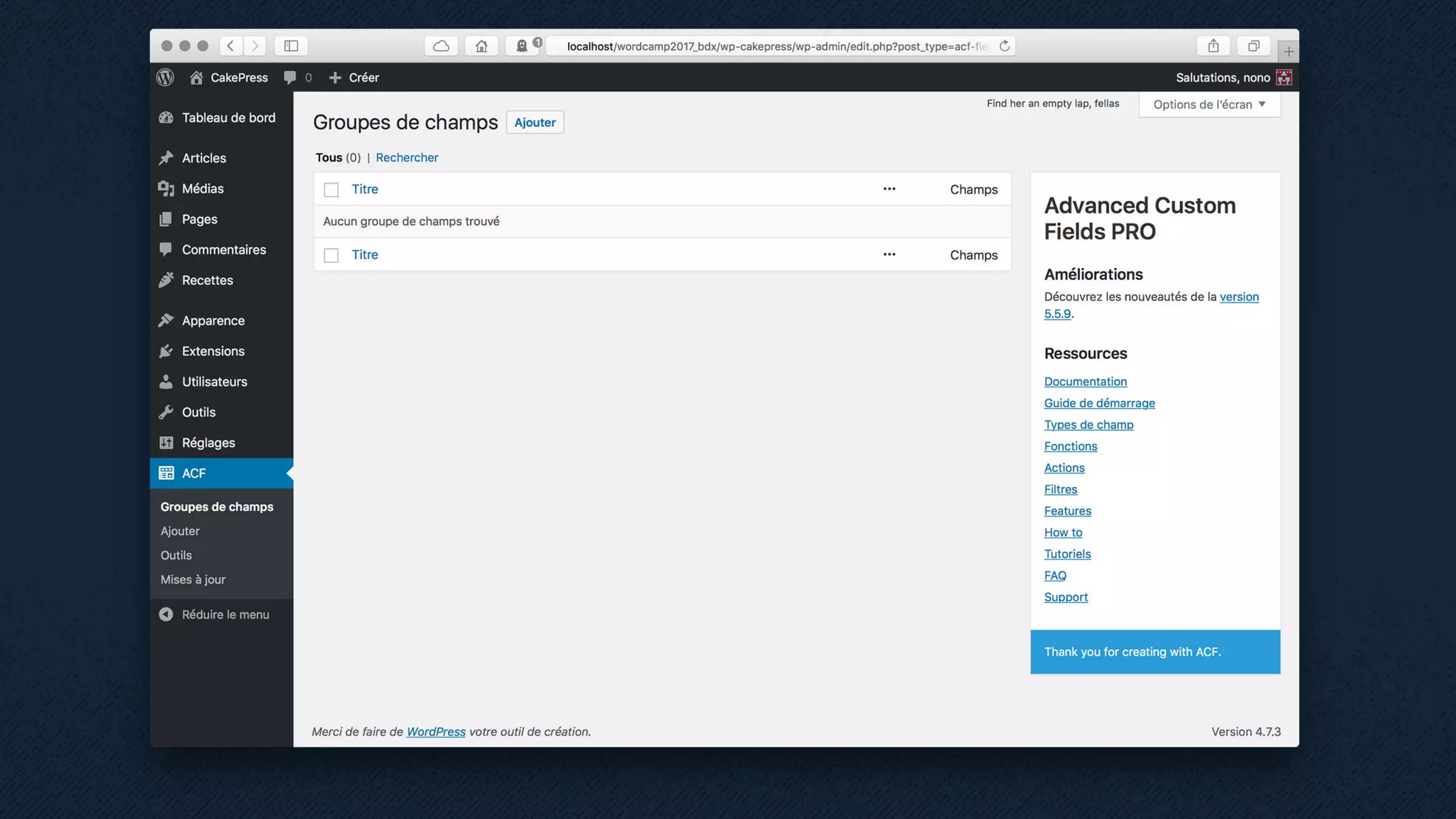Viewport: 1456px width, 819px height.
Task: Open the comments bubble in admin bar
Action: click(290, 77)
